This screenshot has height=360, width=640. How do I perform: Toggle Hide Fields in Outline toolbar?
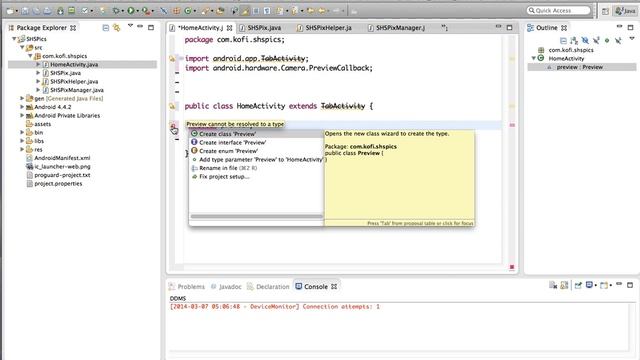[585, 40]
